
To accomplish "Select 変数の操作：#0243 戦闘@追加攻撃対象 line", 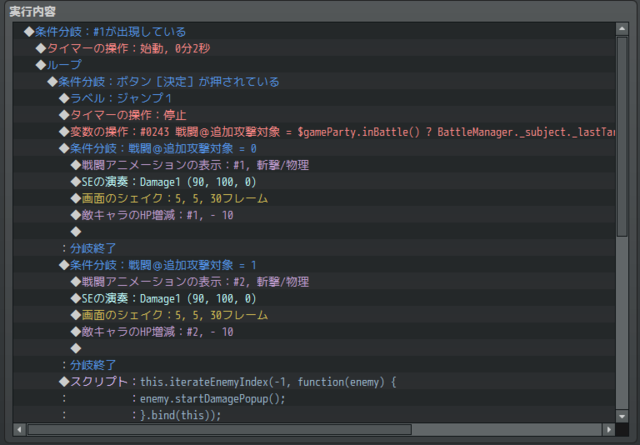I will click(314, 132).
